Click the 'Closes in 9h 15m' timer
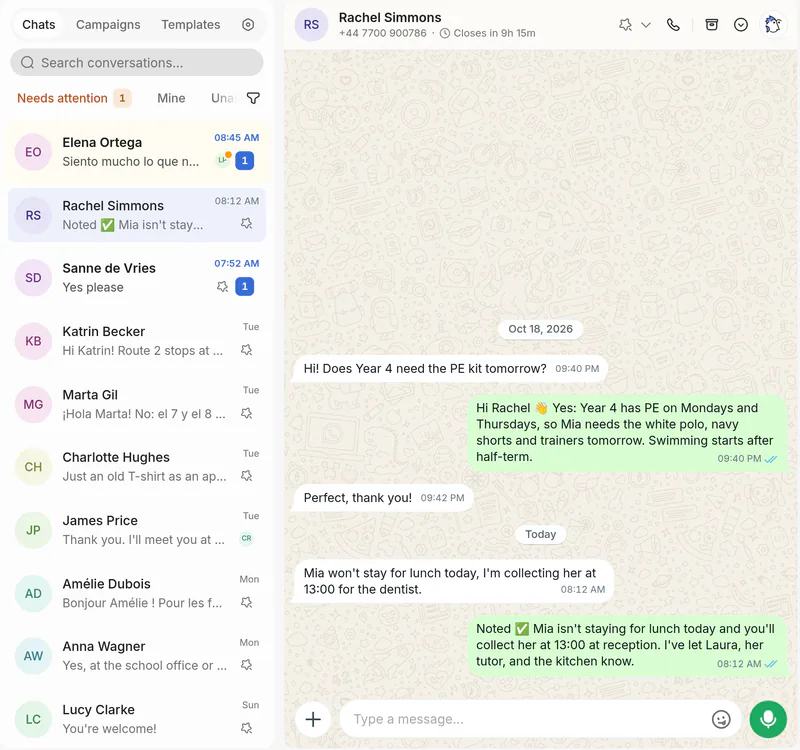 coord(488,33)
